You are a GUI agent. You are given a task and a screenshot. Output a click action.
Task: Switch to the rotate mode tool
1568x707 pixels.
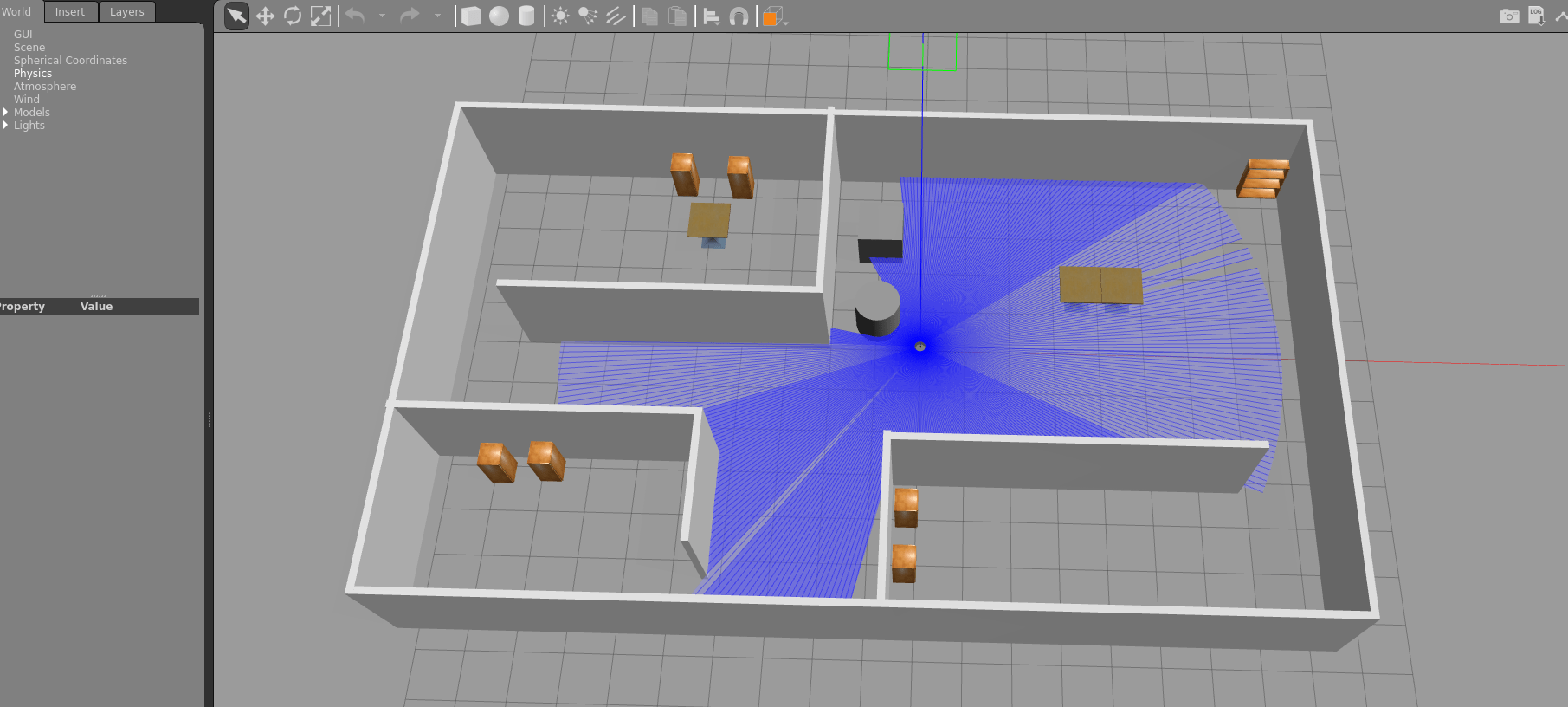[293, 16]
